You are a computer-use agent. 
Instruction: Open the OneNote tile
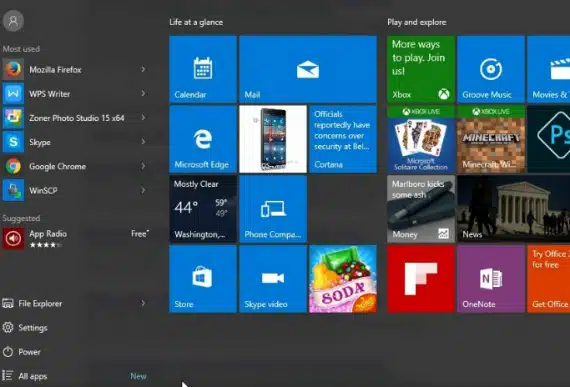[x=491, y=279]
